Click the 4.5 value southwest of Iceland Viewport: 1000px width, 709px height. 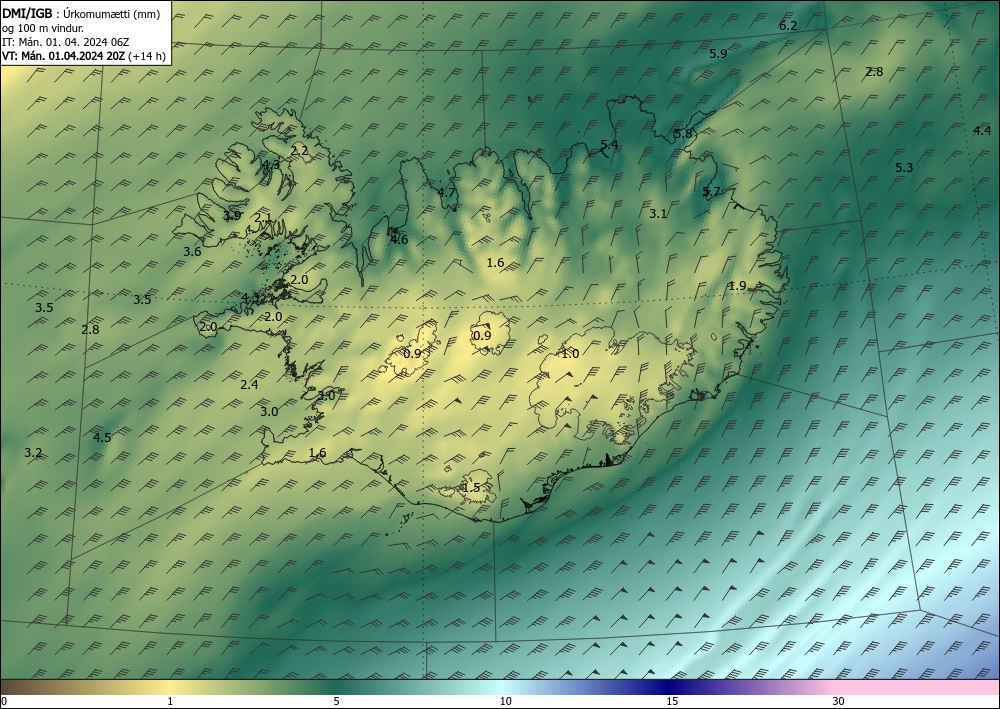(102, 437)
